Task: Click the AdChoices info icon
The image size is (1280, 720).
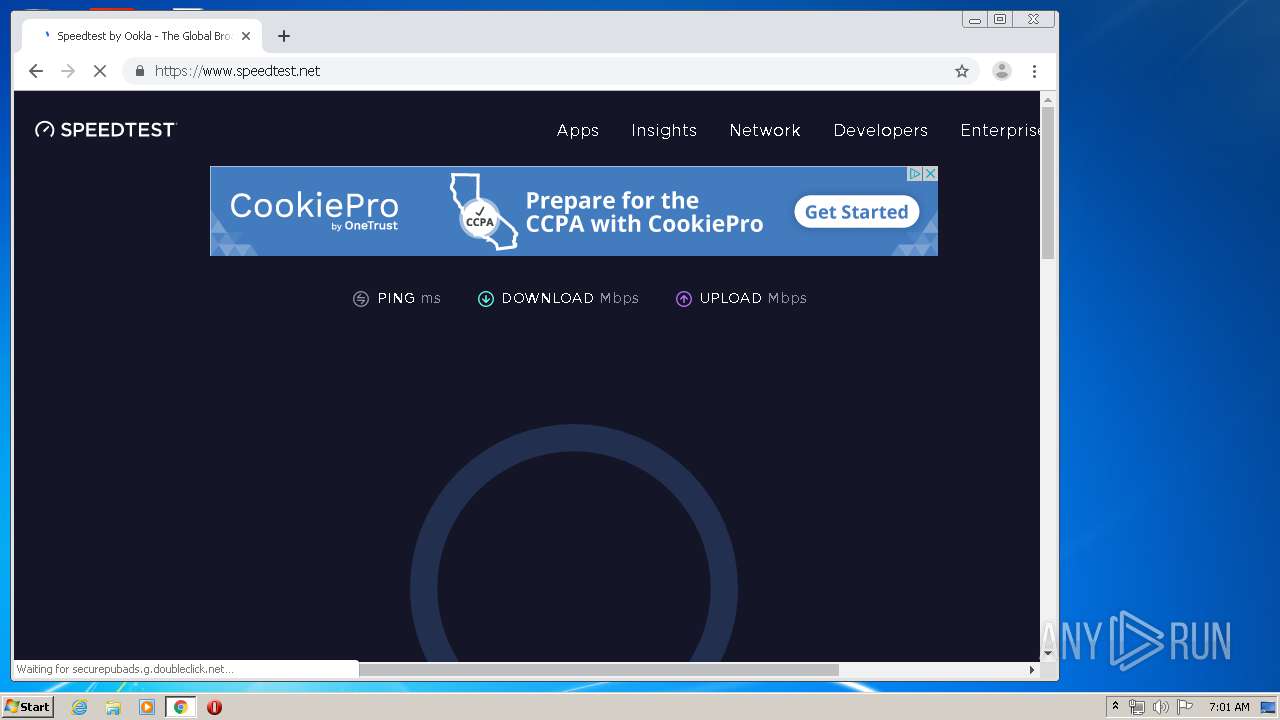Action: pyautogui.click(x=914, y=174)
